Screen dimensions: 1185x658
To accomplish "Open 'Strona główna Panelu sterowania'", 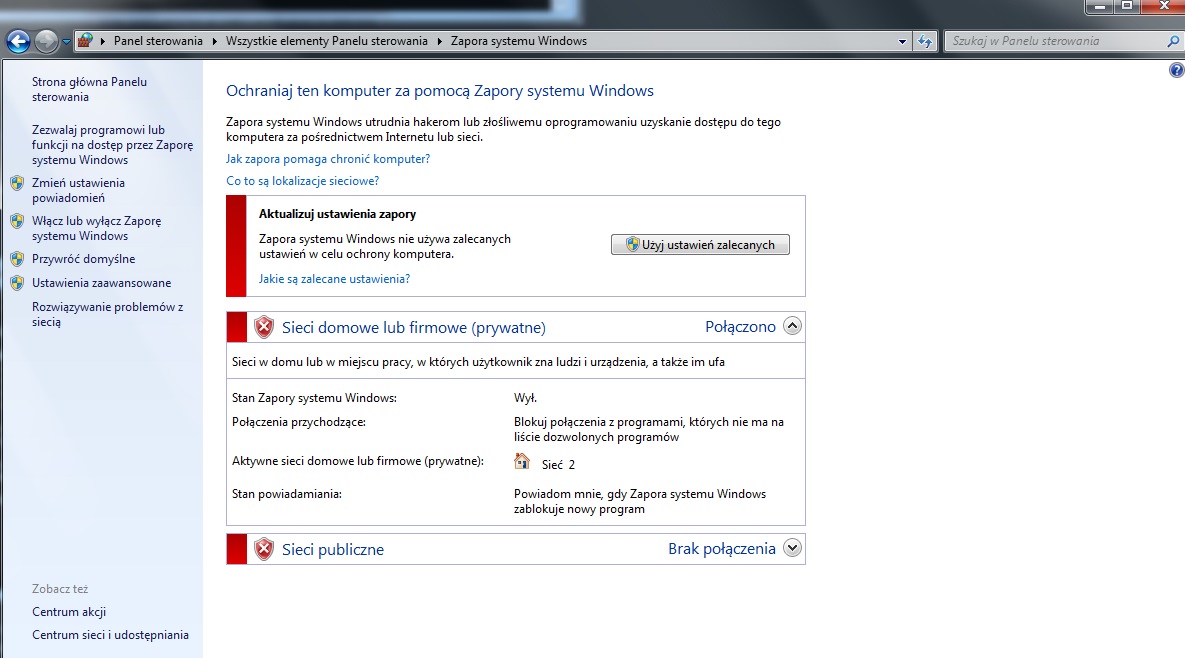I will click(x=89, y=89).
